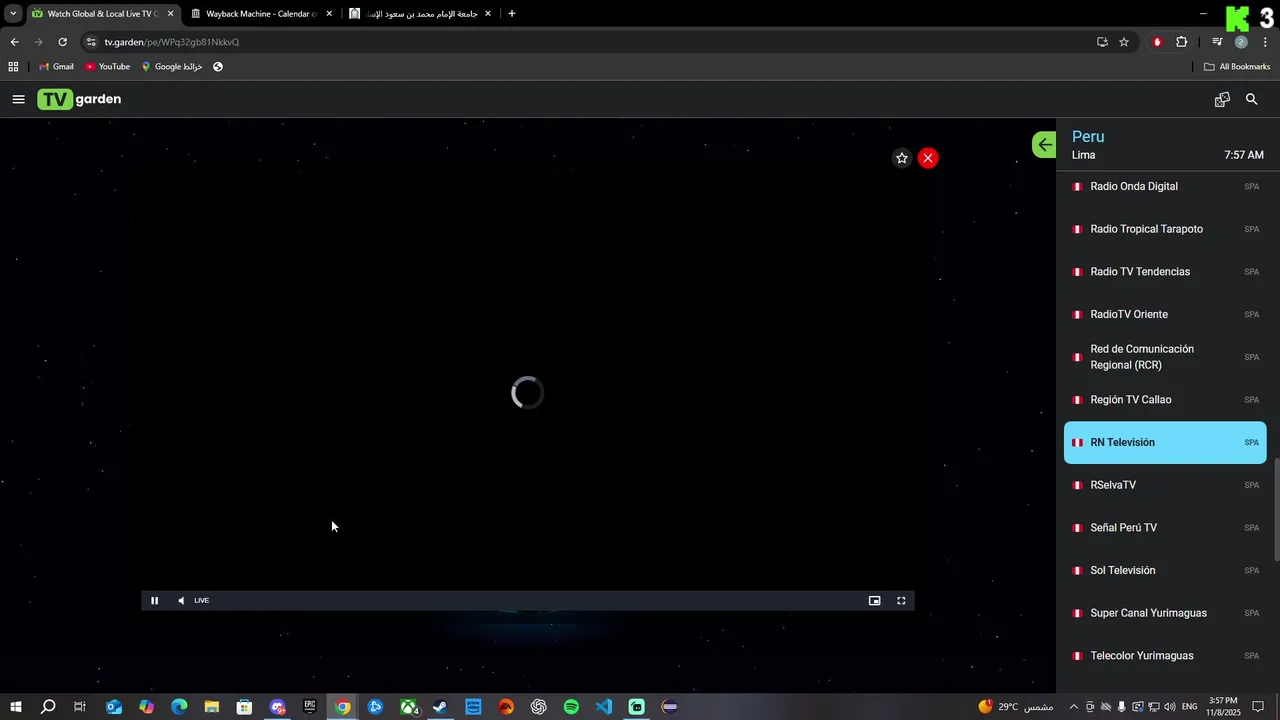
Task: Open the tv.garden search icon
Action: (x=1251, y=99)
